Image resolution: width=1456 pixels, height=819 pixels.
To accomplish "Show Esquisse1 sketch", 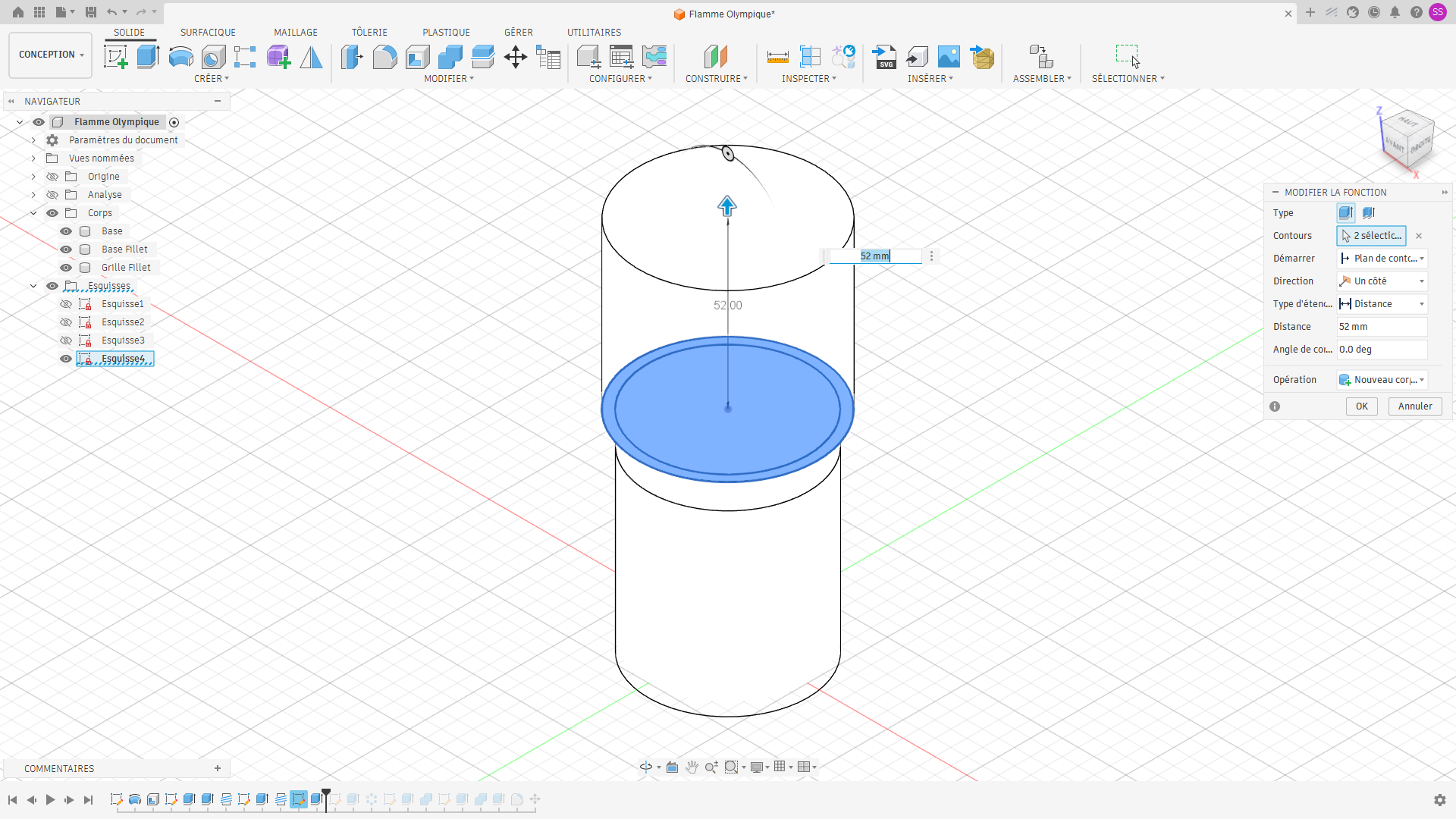I will point(66,304).
